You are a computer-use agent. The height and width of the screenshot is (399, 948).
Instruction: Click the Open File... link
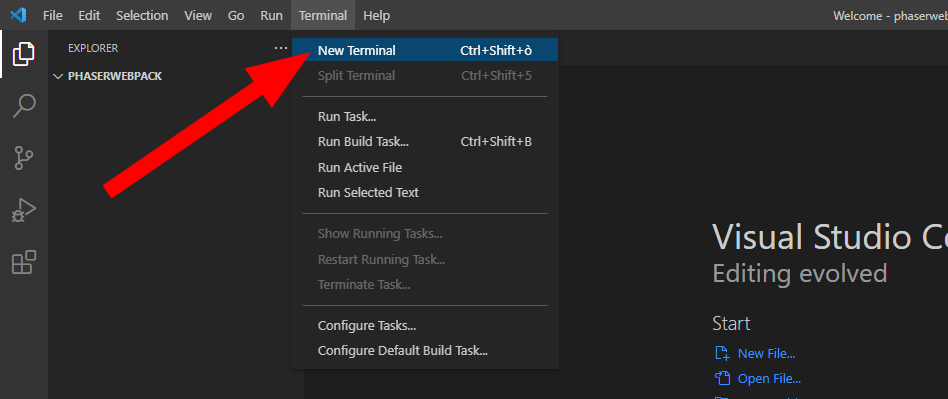[769, 379]
